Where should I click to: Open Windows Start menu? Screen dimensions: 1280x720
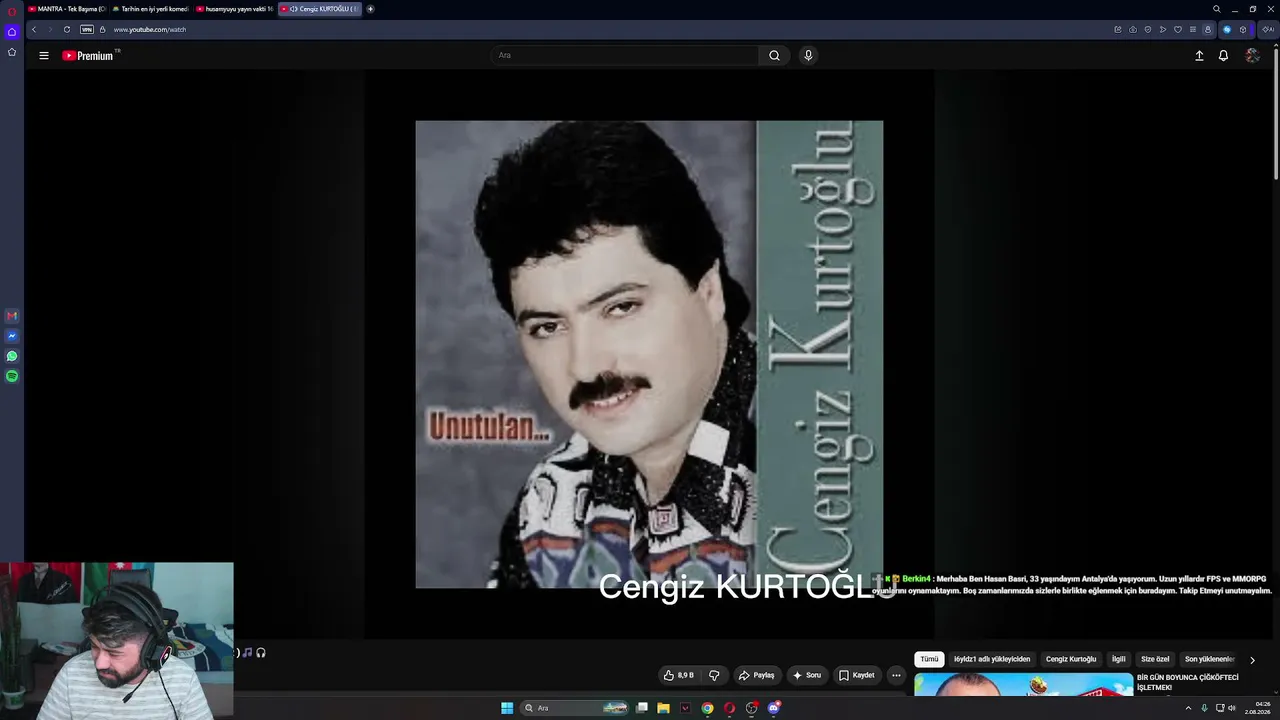pos(507,708)
